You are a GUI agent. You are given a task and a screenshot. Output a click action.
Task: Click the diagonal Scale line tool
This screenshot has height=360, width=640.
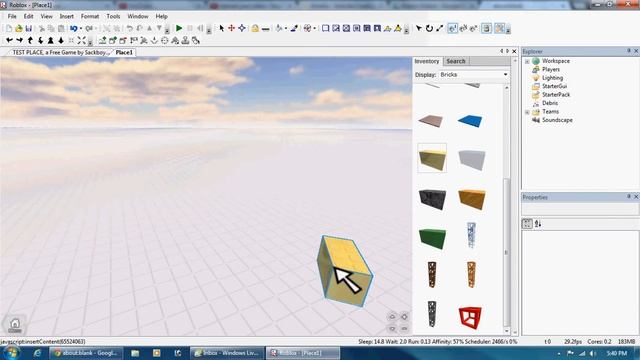click(x=440, y=29)
